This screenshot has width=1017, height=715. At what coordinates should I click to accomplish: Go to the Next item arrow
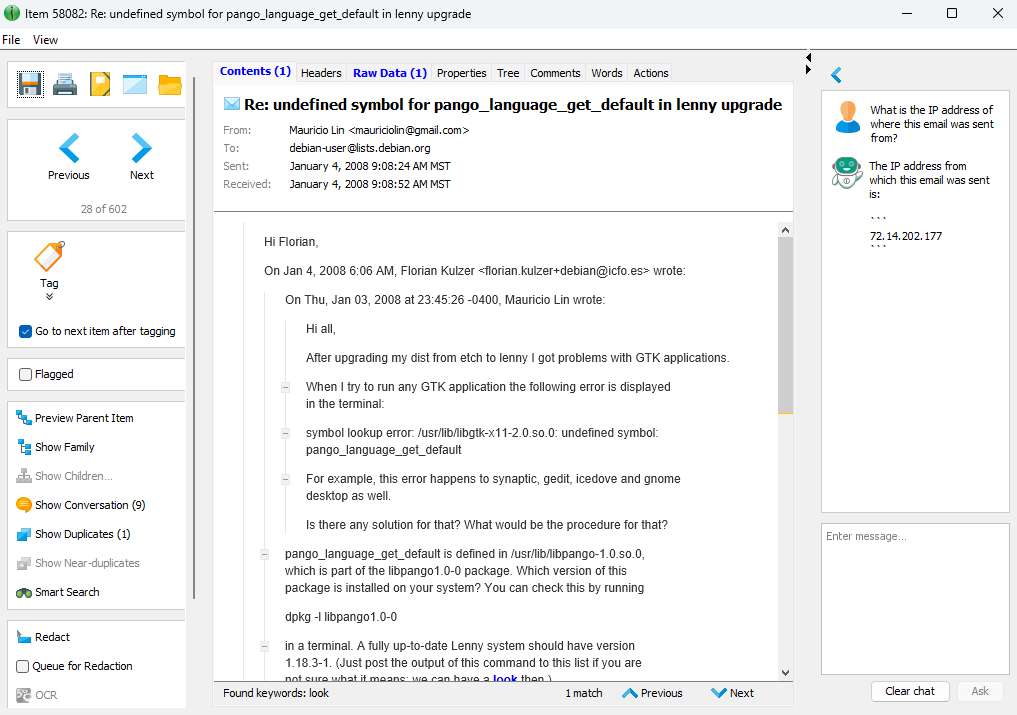coord(141,148)
